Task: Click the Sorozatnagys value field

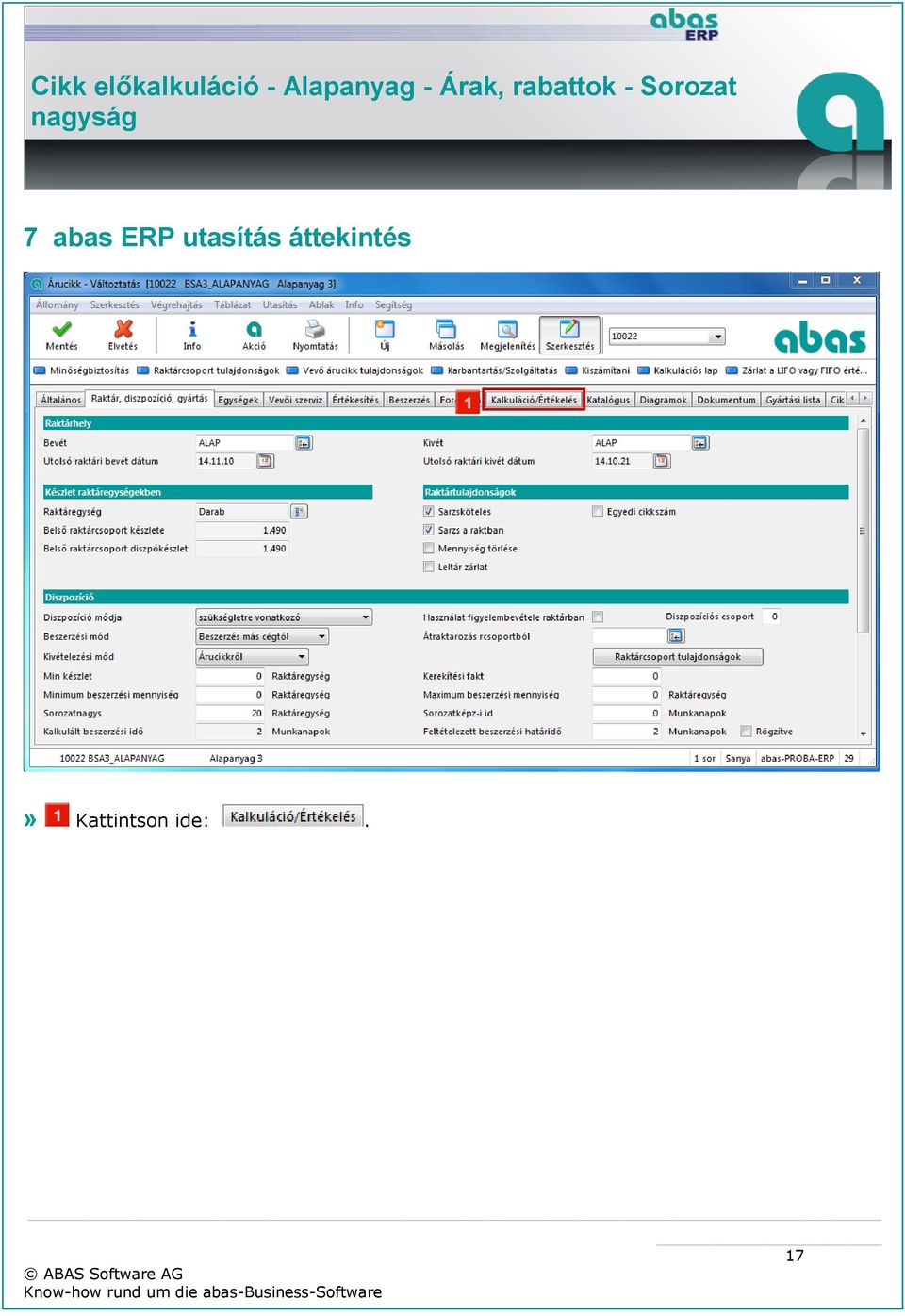Action: 230,714
